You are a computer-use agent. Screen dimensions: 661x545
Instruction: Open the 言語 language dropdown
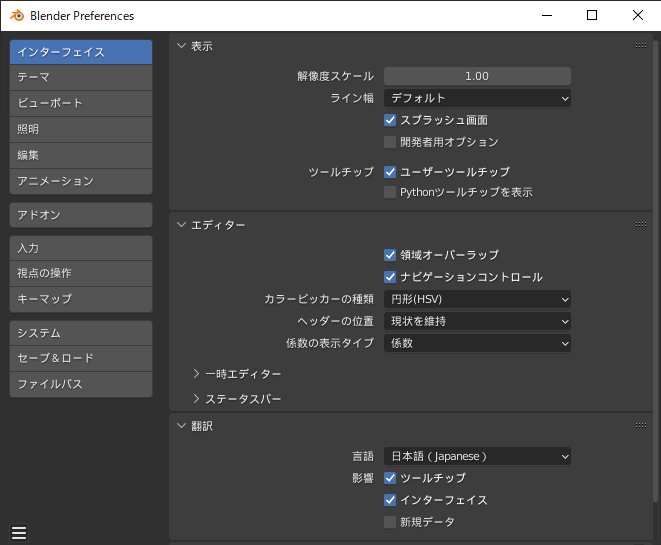tap(477, 456)
